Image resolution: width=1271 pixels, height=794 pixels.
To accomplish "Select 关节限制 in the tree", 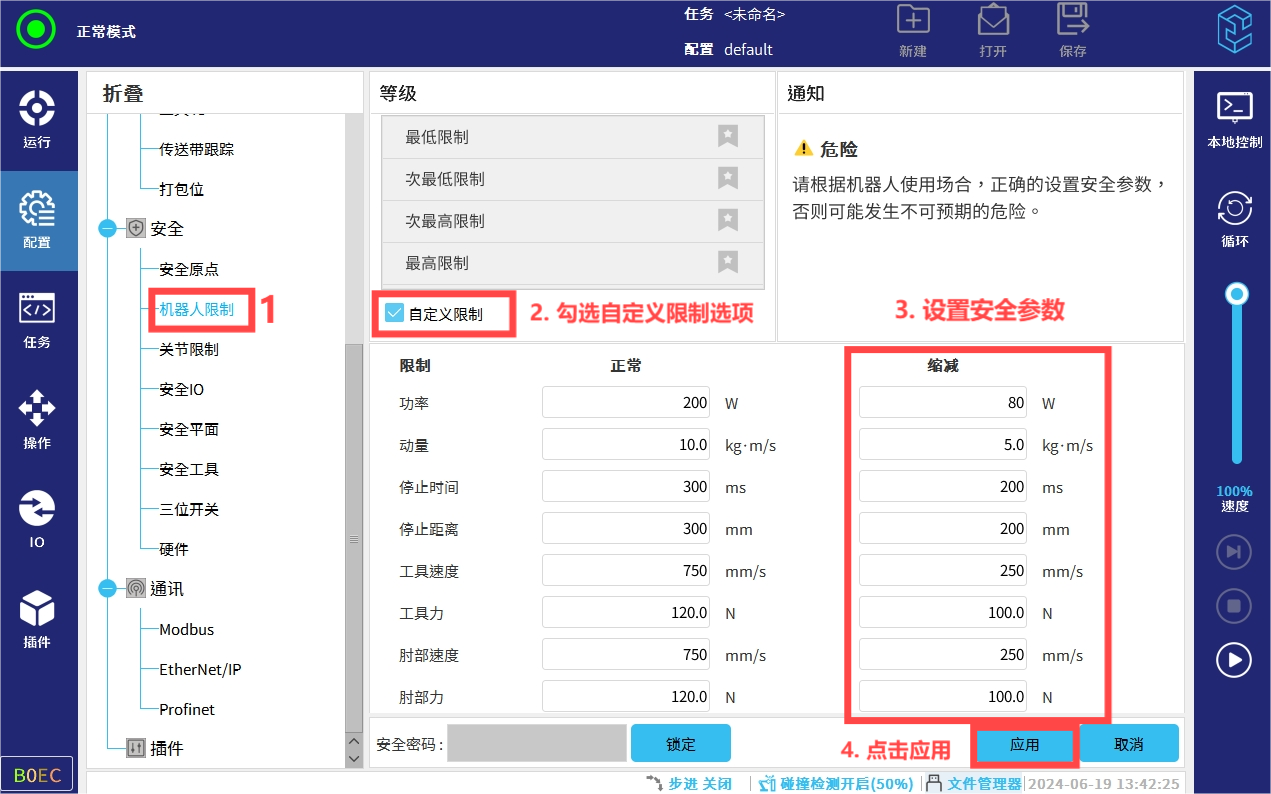I will point(189,349).
